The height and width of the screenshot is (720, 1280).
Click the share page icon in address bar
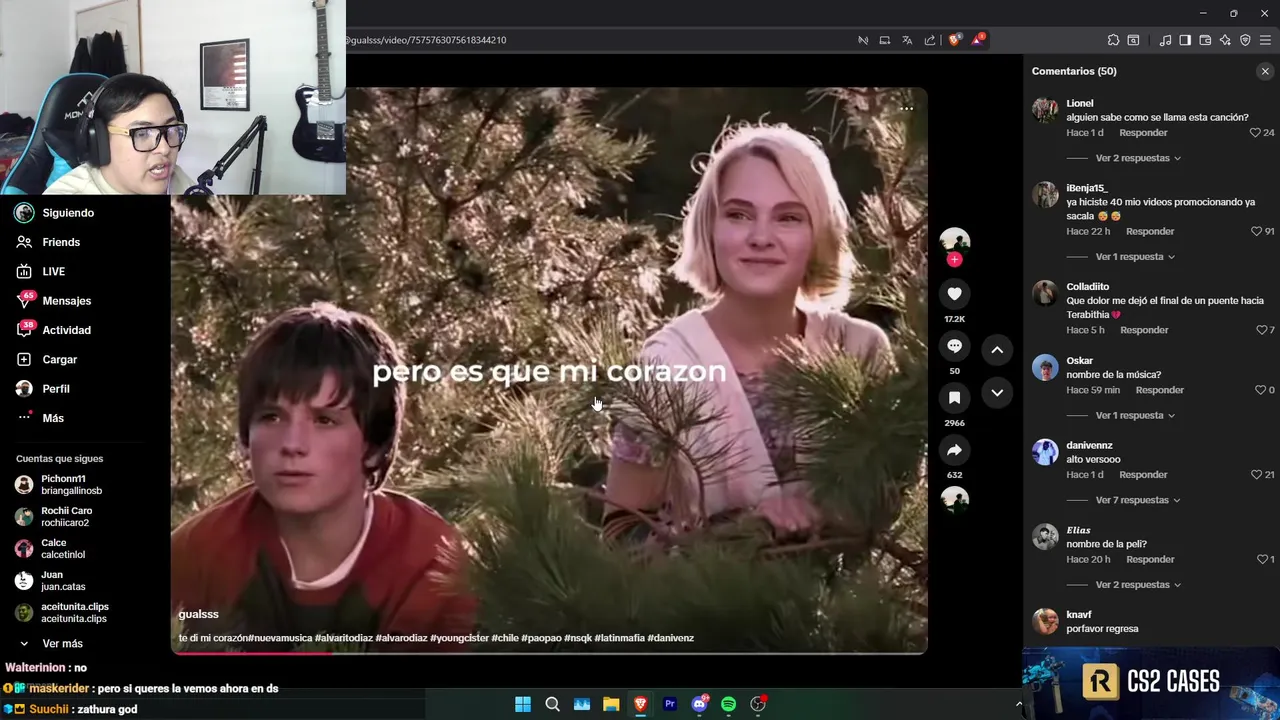930,40
